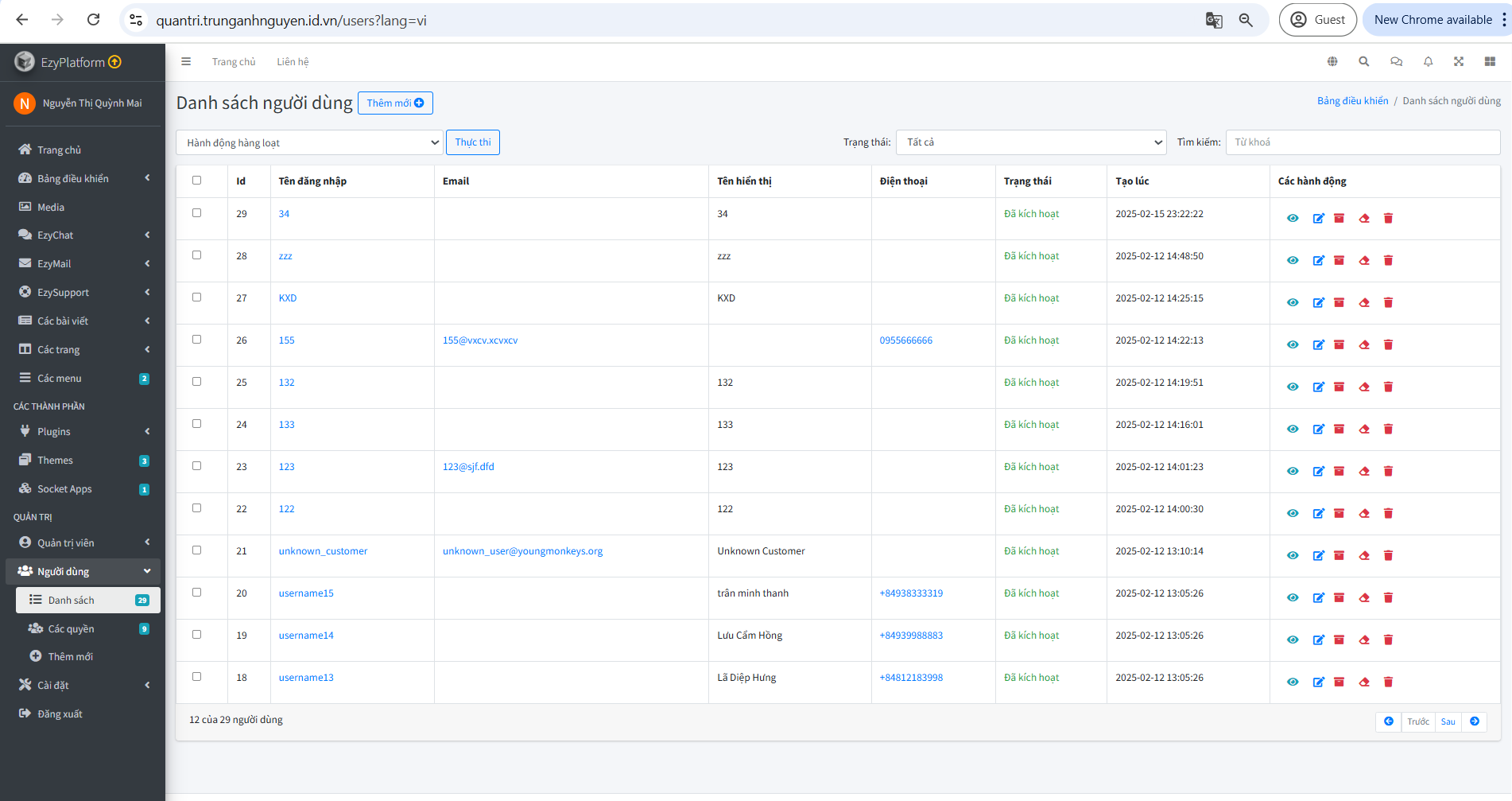
Task: Click the 'Từ khoá' search input field
Action: click(1363, 142)
